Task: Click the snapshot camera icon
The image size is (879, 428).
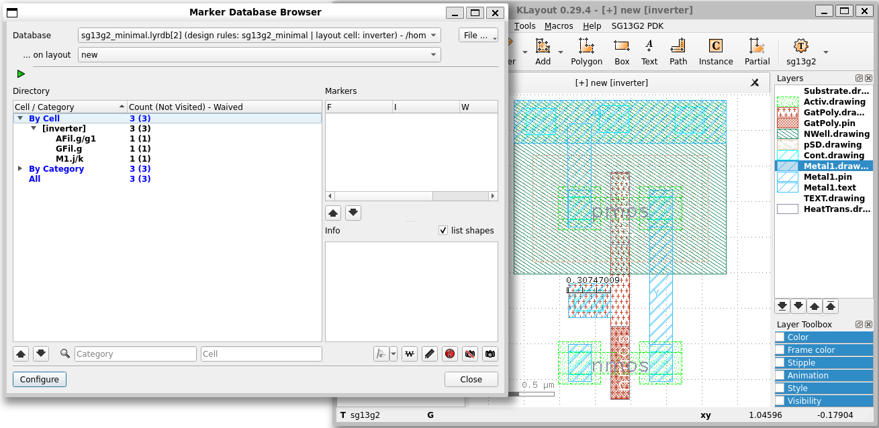Action: [x=490, y=354]
